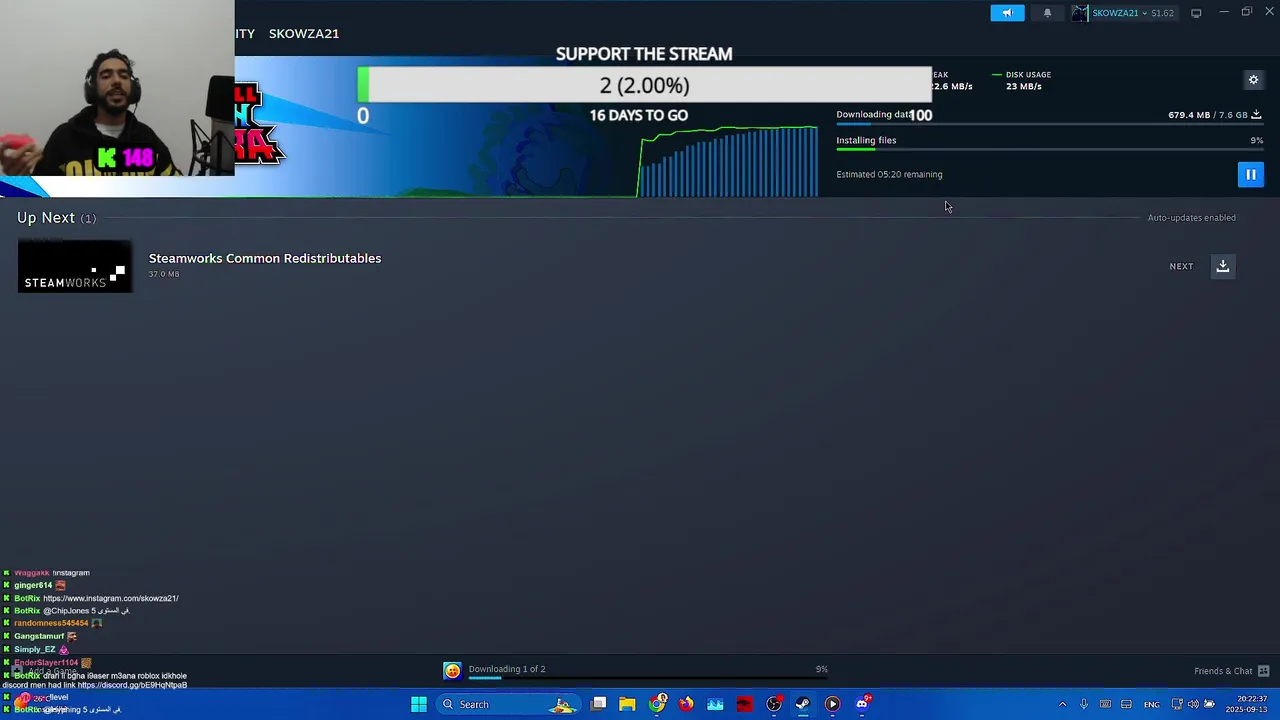Click the 16 DAYS TO GO overlay text
The height and width of the screenshot is (720, 1280).
tap(639, 115)
